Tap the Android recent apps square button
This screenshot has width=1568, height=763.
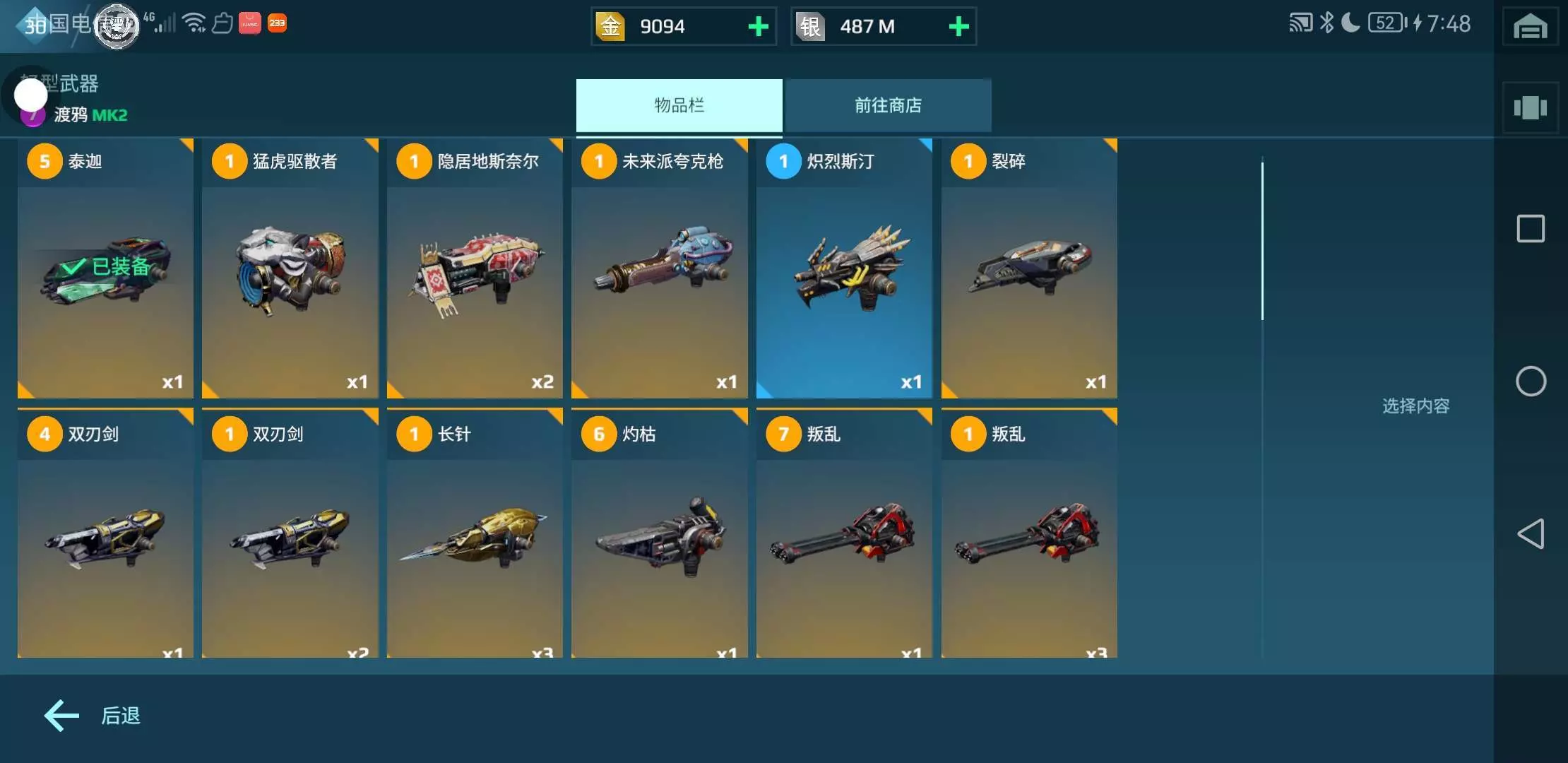pos(1531,228)
